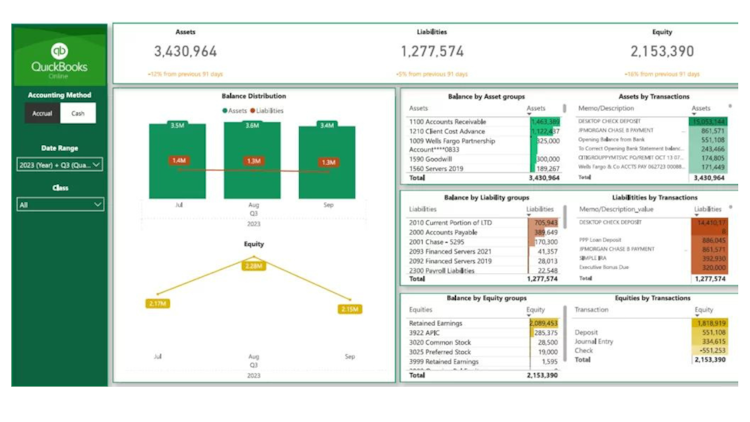The image size is (750, 422).
Task: Select SIMPLE IRA transaction row
Action: 652,258
